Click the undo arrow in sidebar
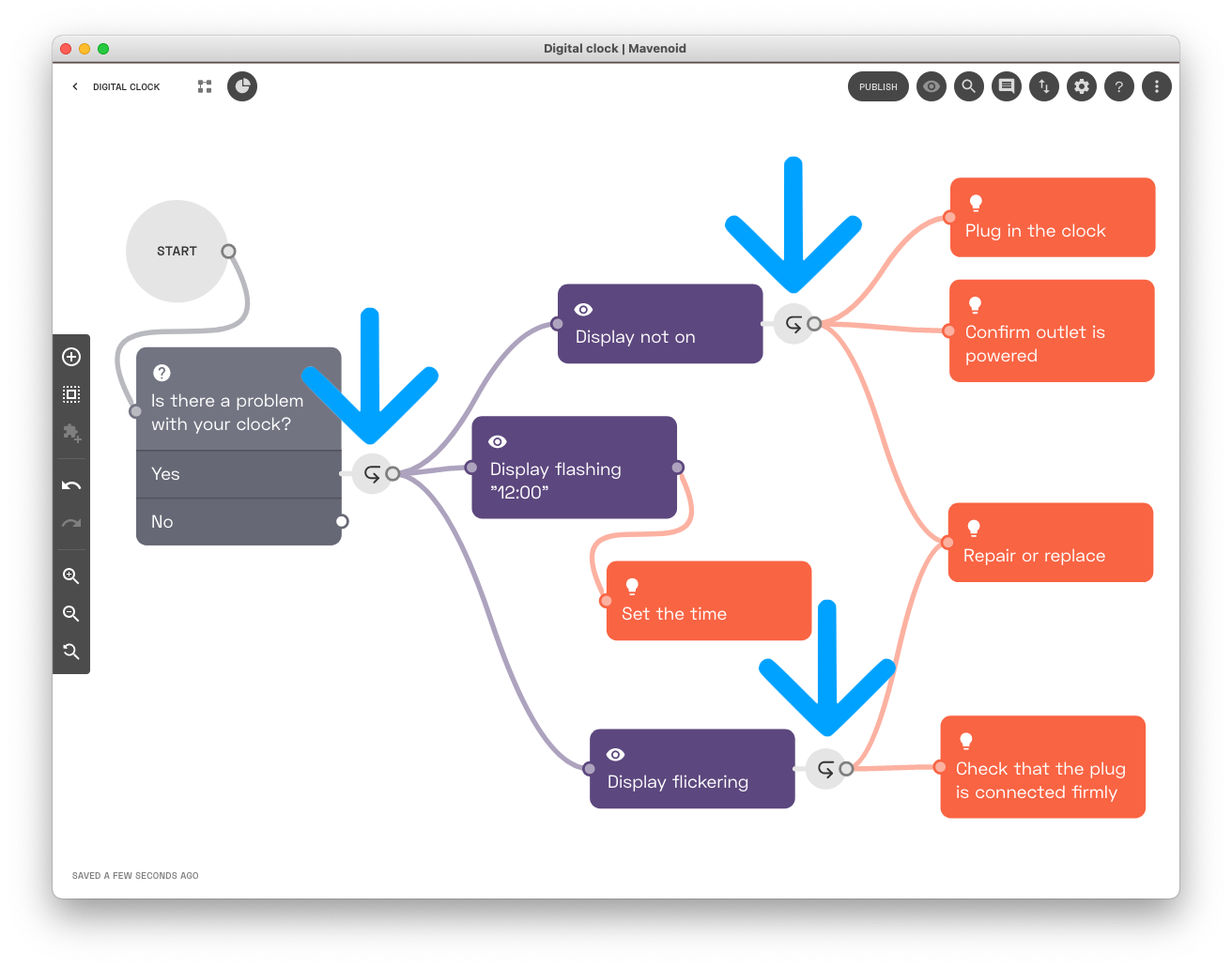 coord(71,485)
